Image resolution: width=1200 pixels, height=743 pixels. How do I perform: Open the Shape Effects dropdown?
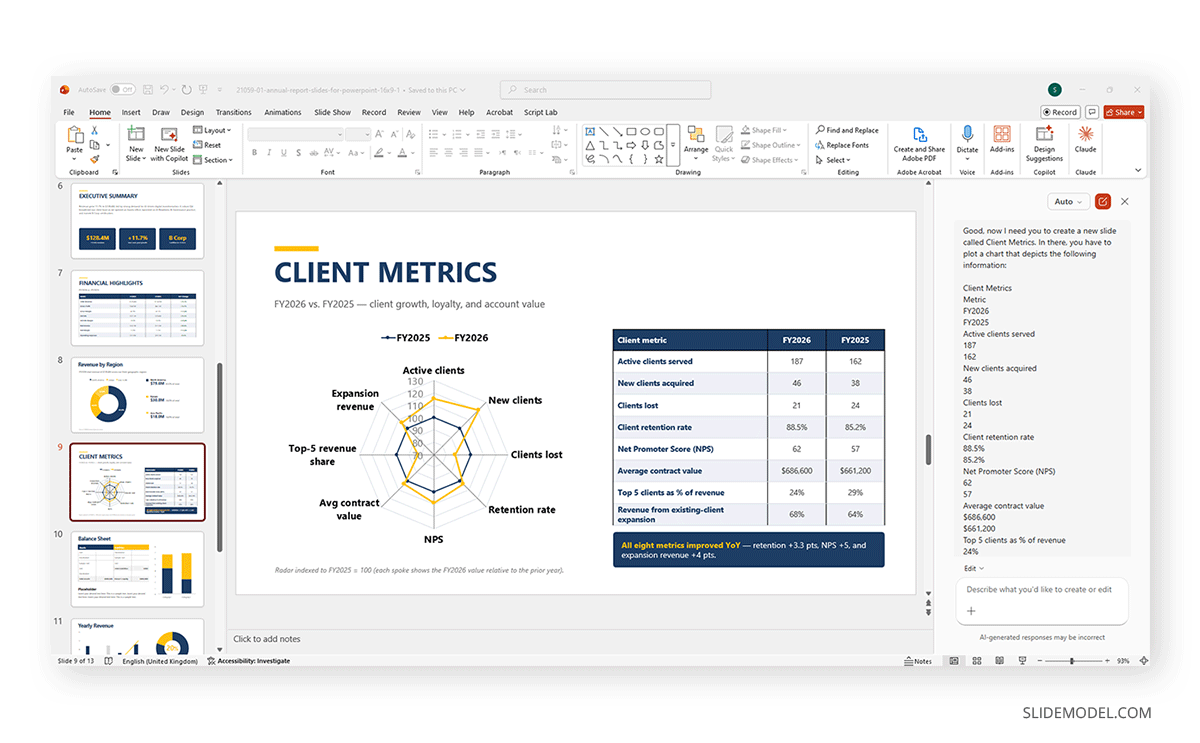click(x=769, y=160)
